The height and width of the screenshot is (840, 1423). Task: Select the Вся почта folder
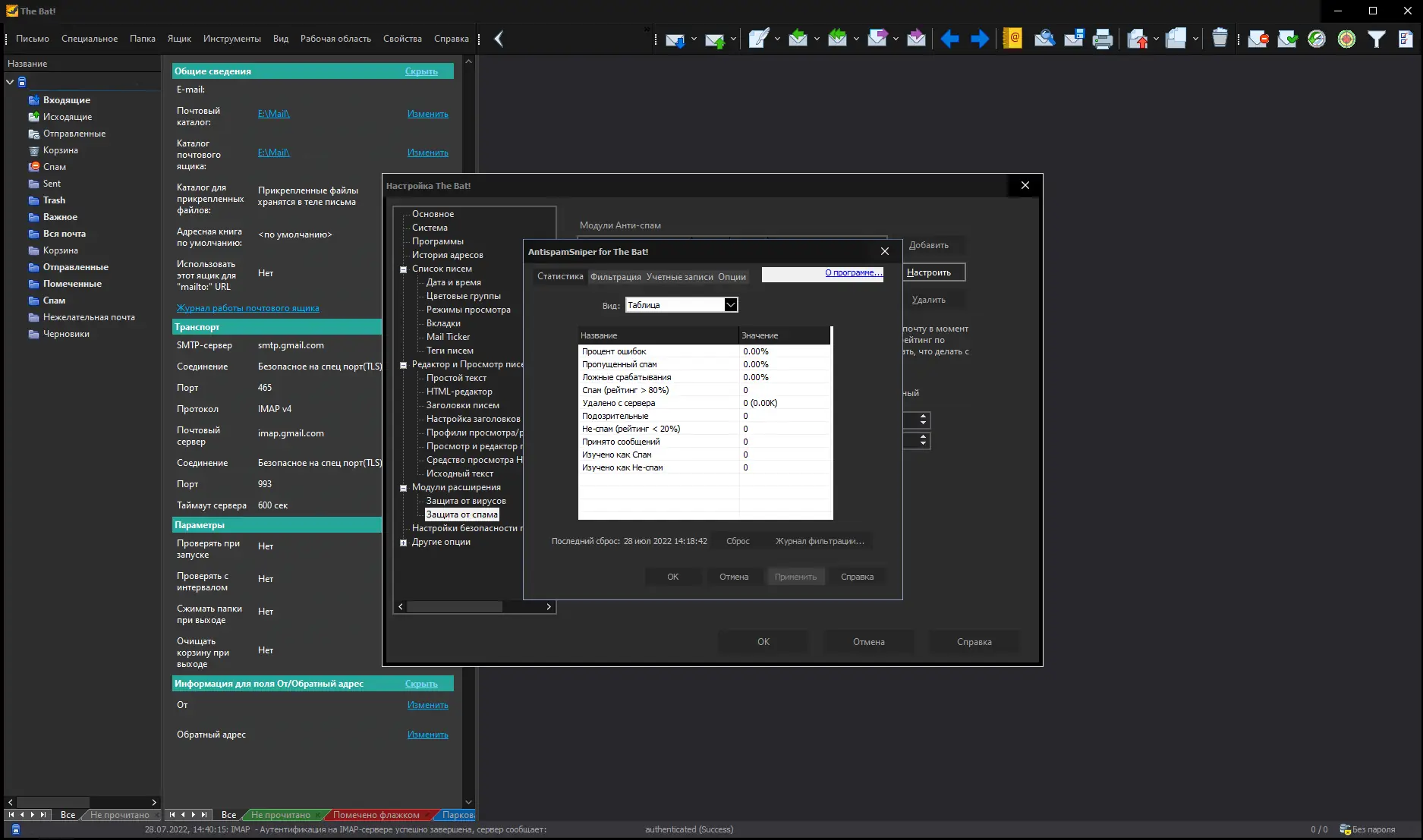pos(65,234)
